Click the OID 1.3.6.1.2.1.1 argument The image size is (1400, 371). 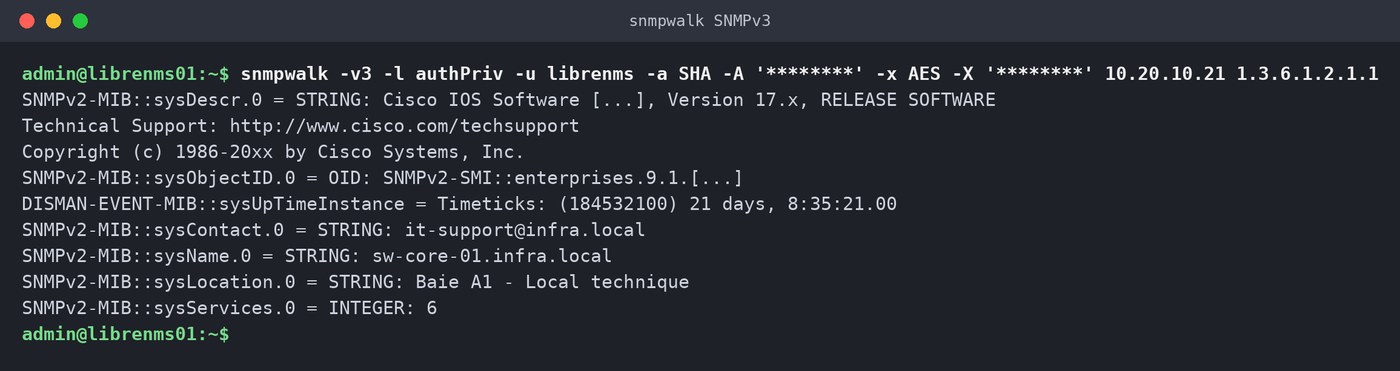(x=1308, y=74)
